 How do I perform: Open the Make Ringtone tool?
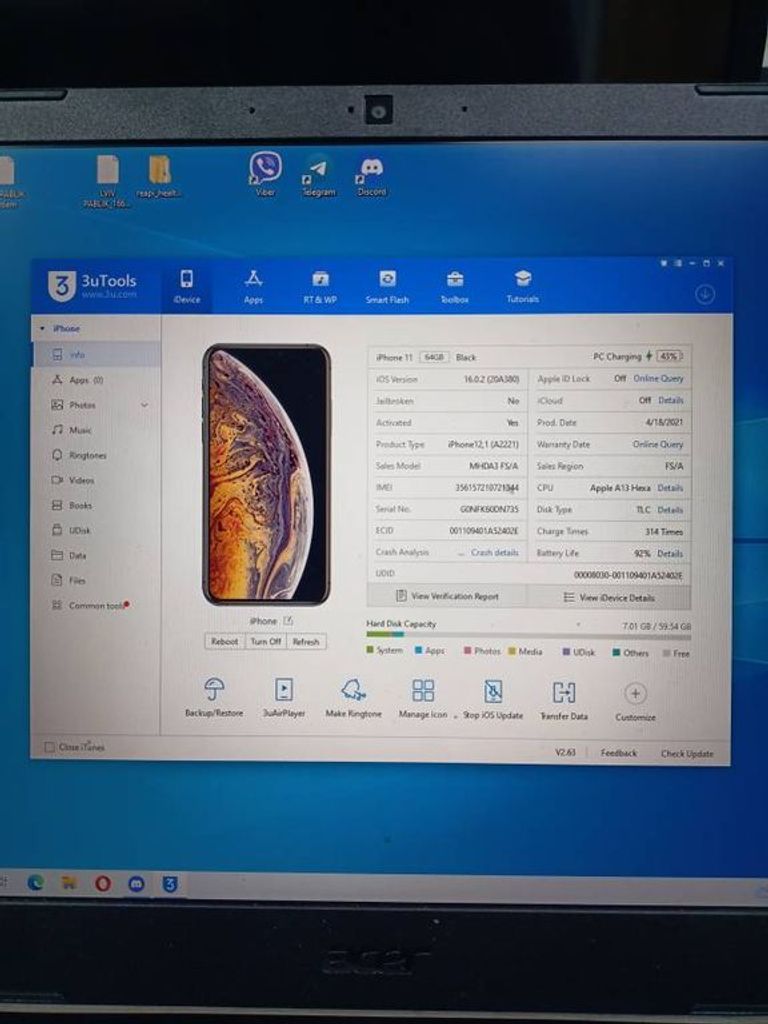pos(353,698)
